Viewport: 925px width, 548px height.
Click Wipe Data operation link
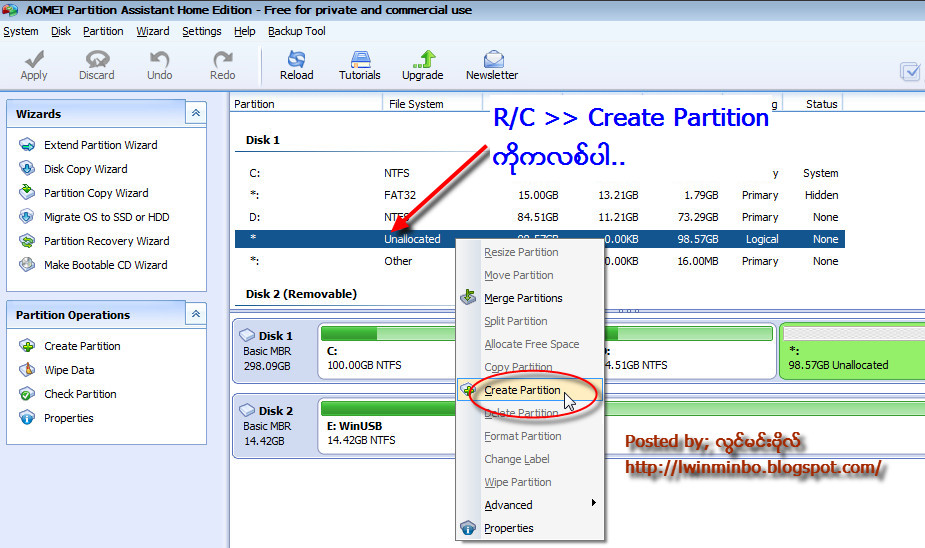click(x=69, y=370)
